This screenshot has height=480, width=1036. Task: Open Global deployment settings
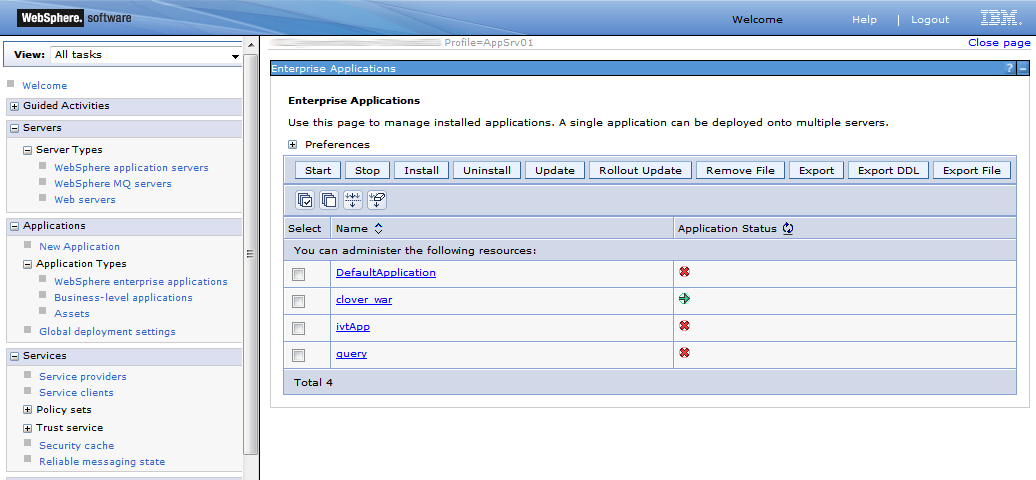click(107, 331)
